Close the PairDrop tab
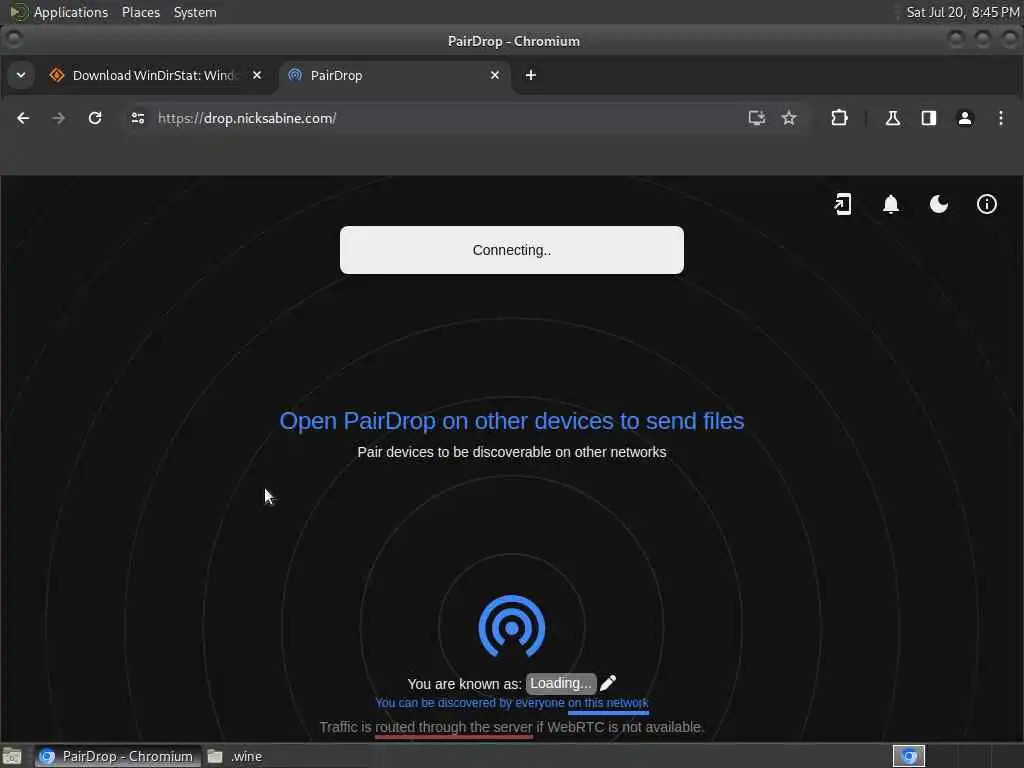Viewport: 1024px width, 768px height. 494,75
